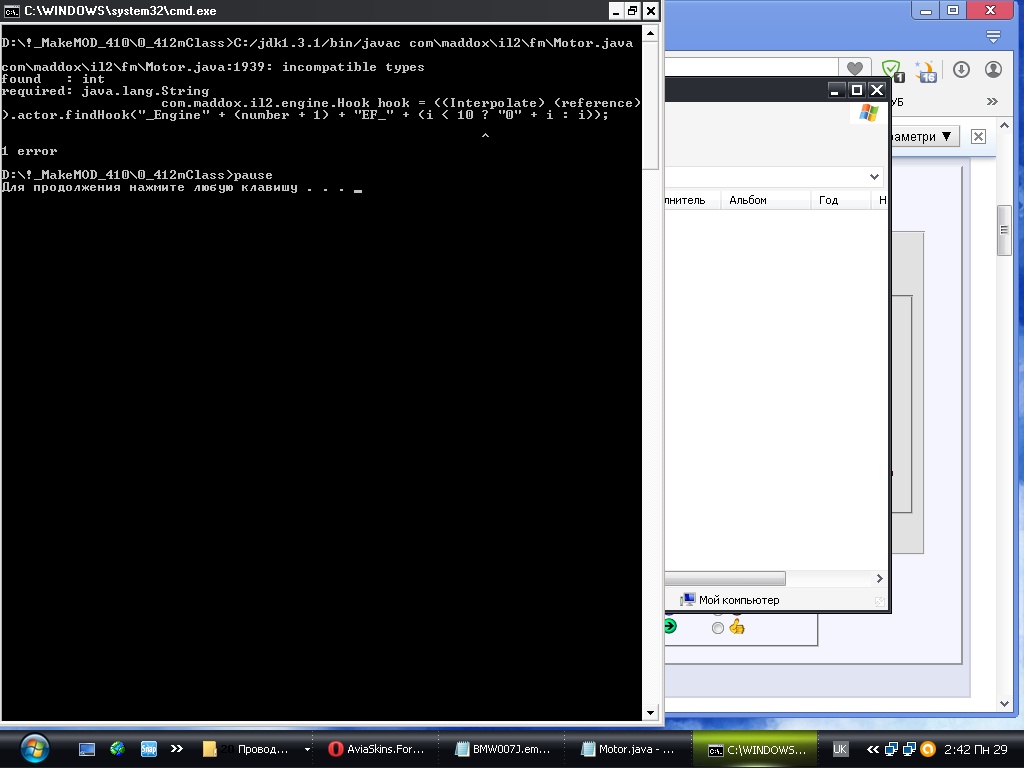Viewport: 1024px width, 768px height.
Task: Open the параметри dropdown button
Action: [925, 136]
